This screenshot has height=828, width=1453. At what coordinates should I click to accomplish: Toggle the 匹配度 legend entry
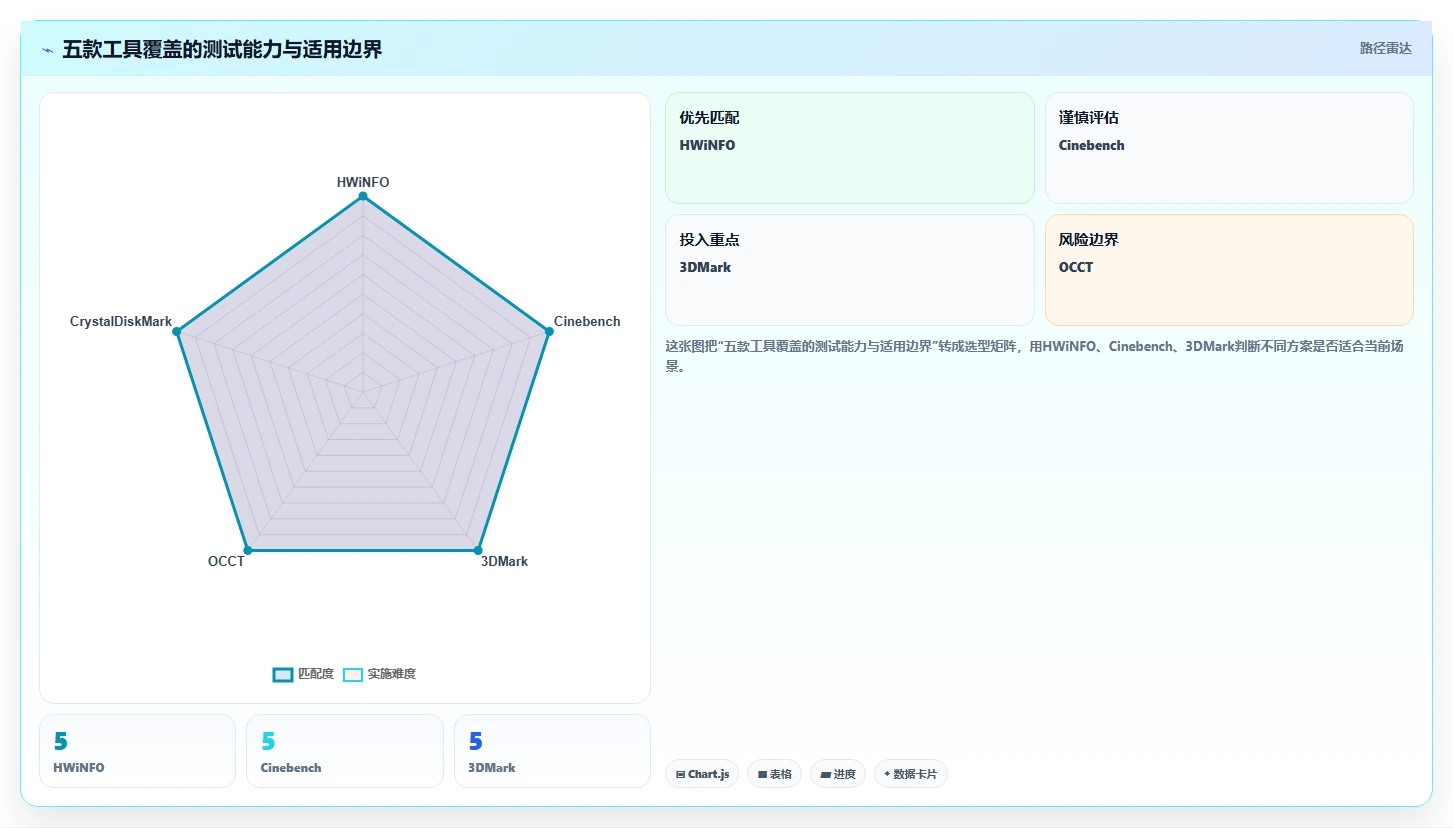(303, 674)
